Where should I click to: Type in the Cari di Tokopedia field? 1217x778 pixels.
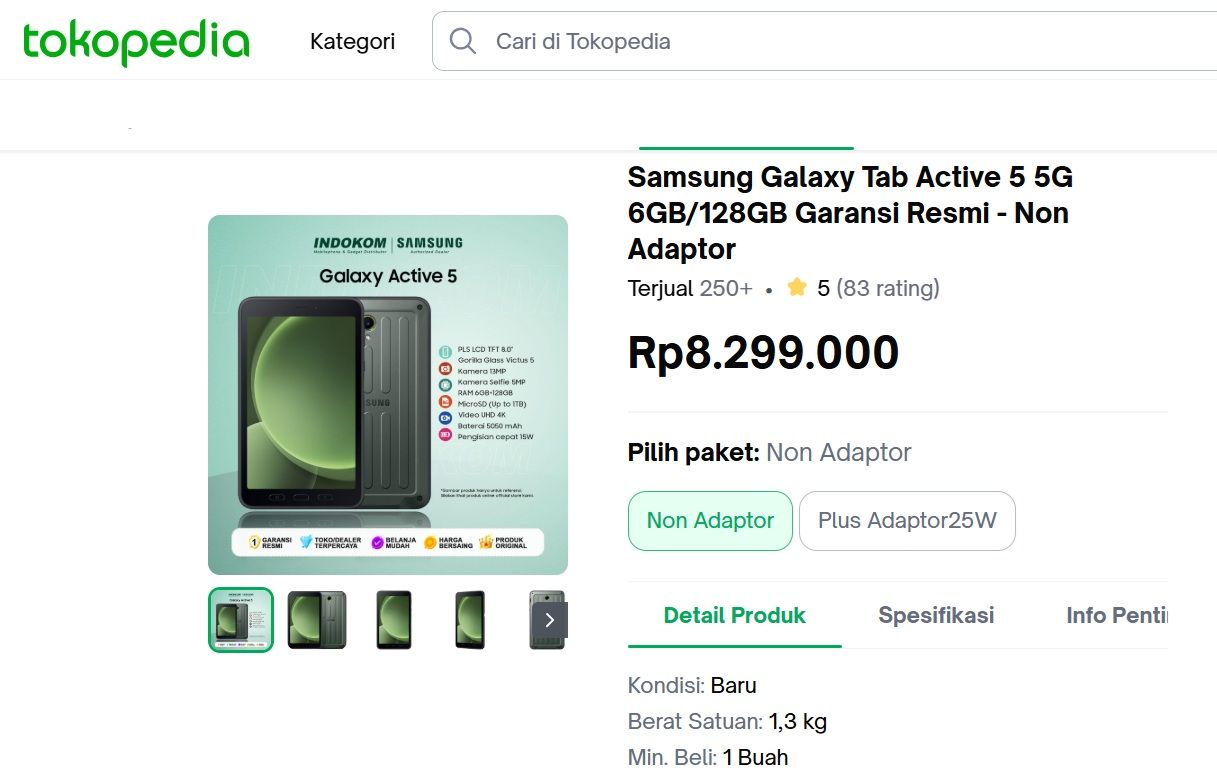(800, 41)
